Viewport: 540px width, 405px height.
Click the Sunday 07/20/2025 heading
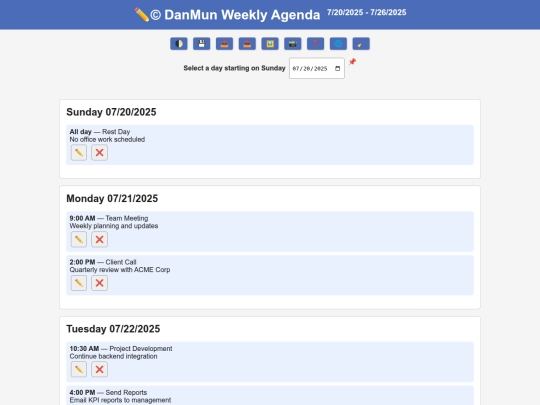[111, 112]
